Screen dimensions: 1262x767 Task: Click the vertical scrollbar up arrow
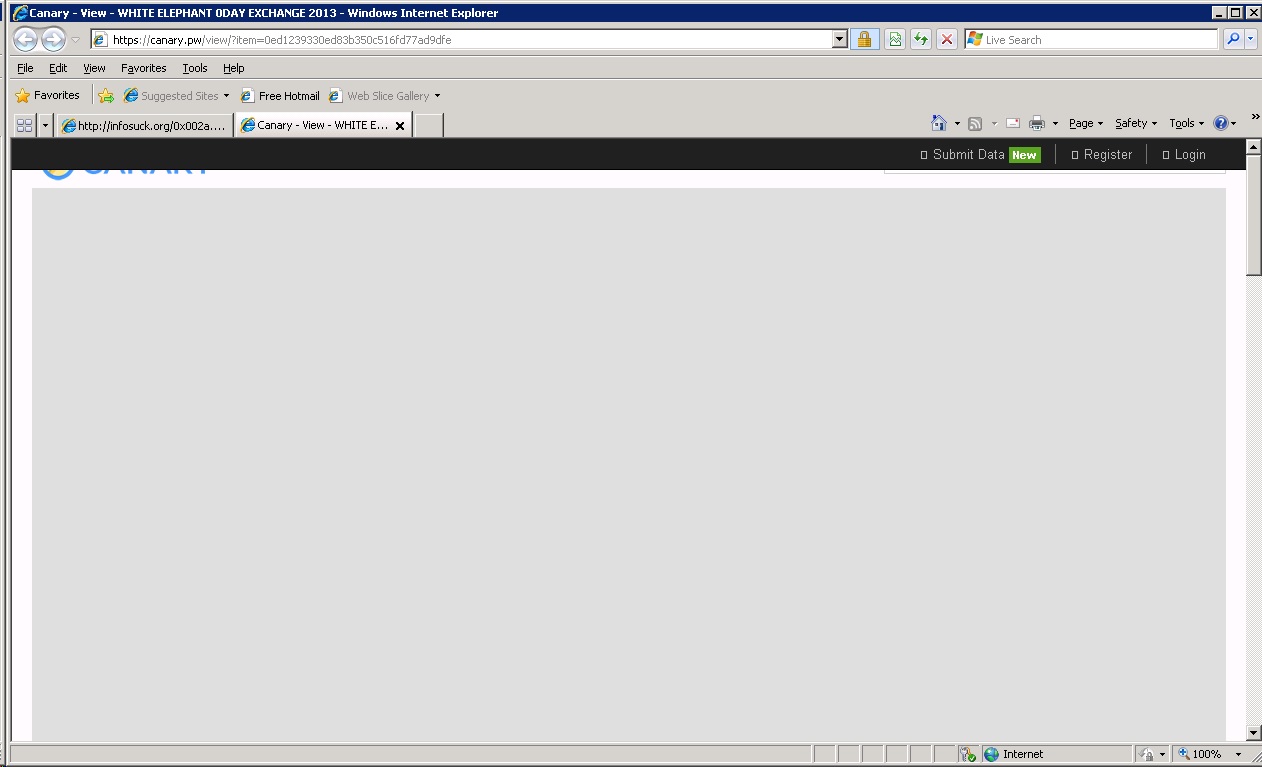(1254, 147)
